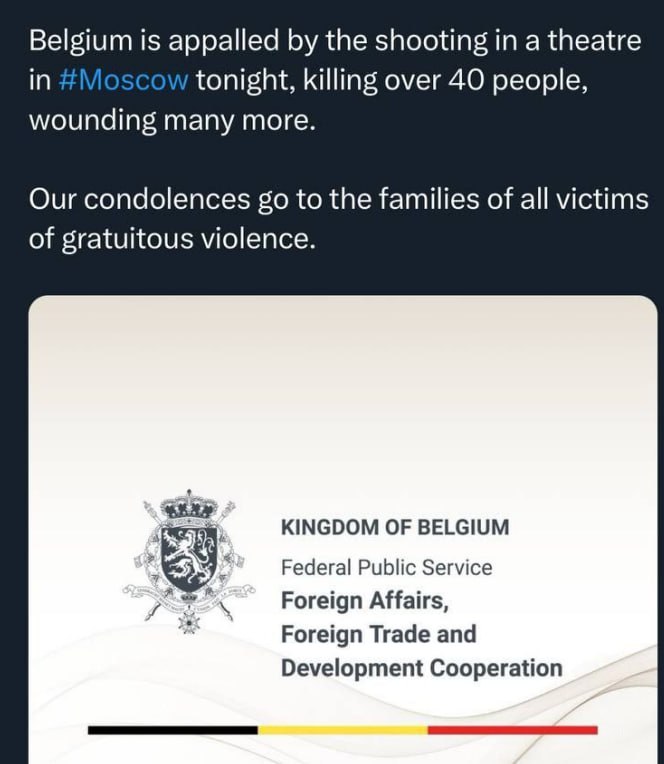The image size is (664, 764).
Task: Click the red stripe of the flag bar
Action: pyautogui.click(x=512, y=730)
